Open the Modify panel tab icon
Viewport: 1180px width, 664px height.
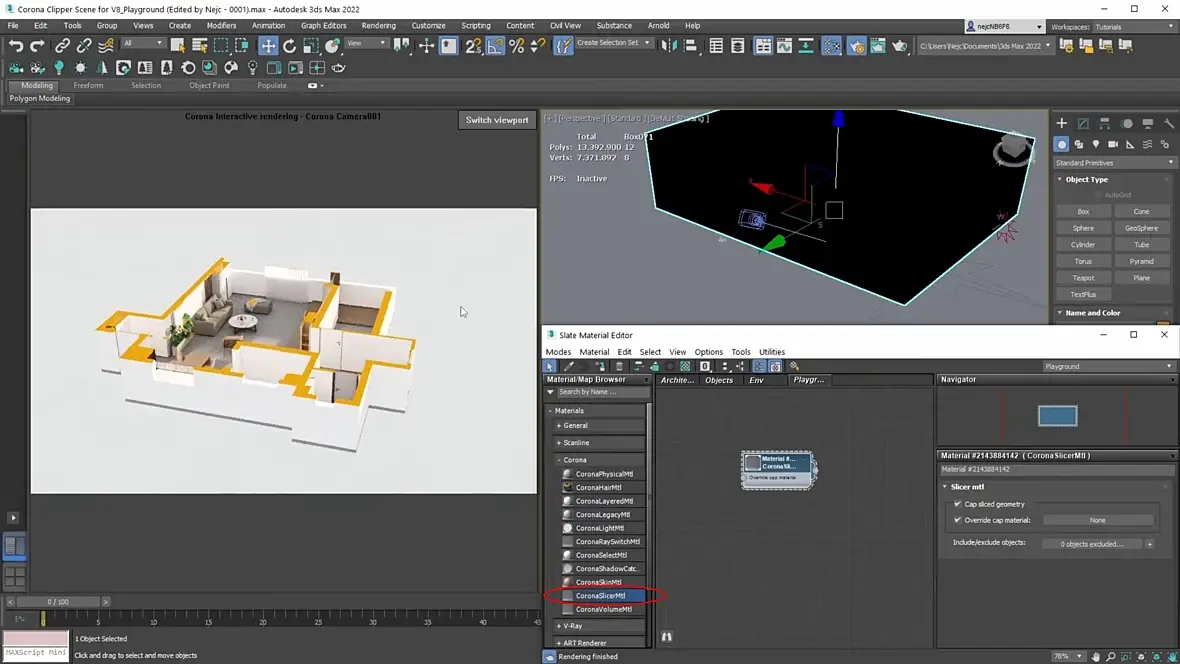[x=1083, y=124]
